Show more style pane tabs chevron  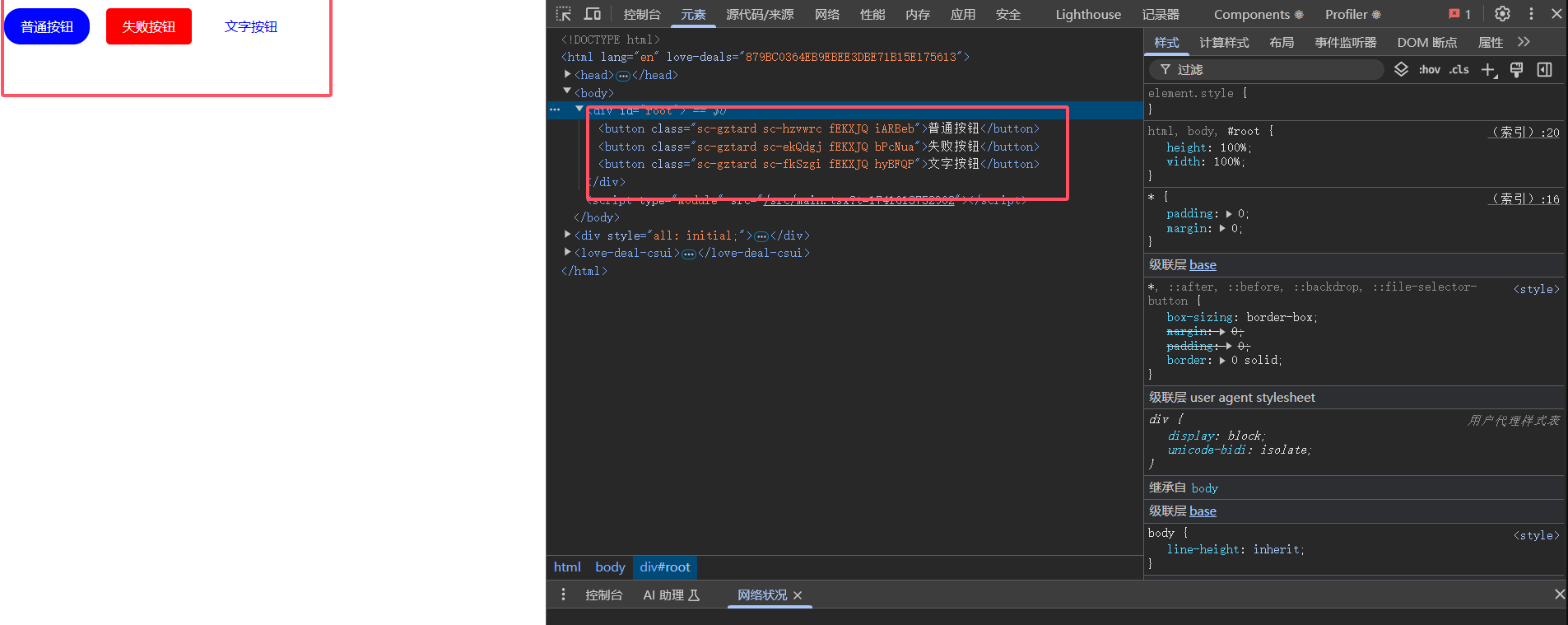[1524, 42]
